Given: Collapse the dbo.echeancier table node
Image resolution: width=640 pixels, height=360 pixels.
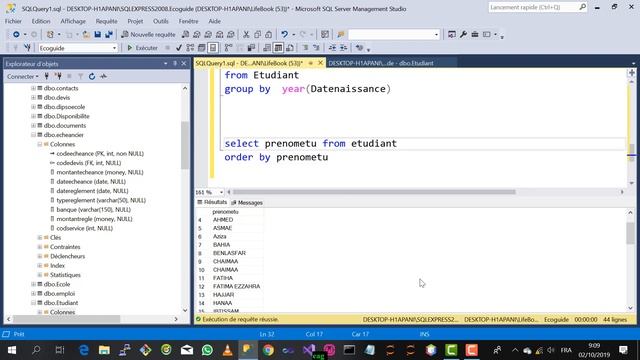Looking at the screenshot, I should [x=33, y=135].
